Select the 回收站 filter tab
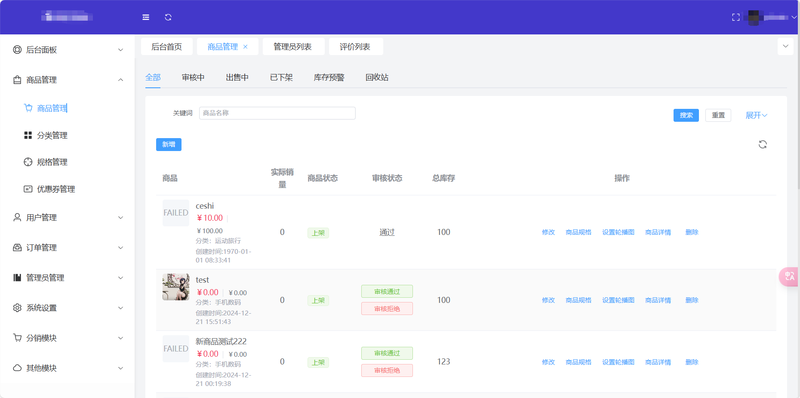 [x=377, y=78]
